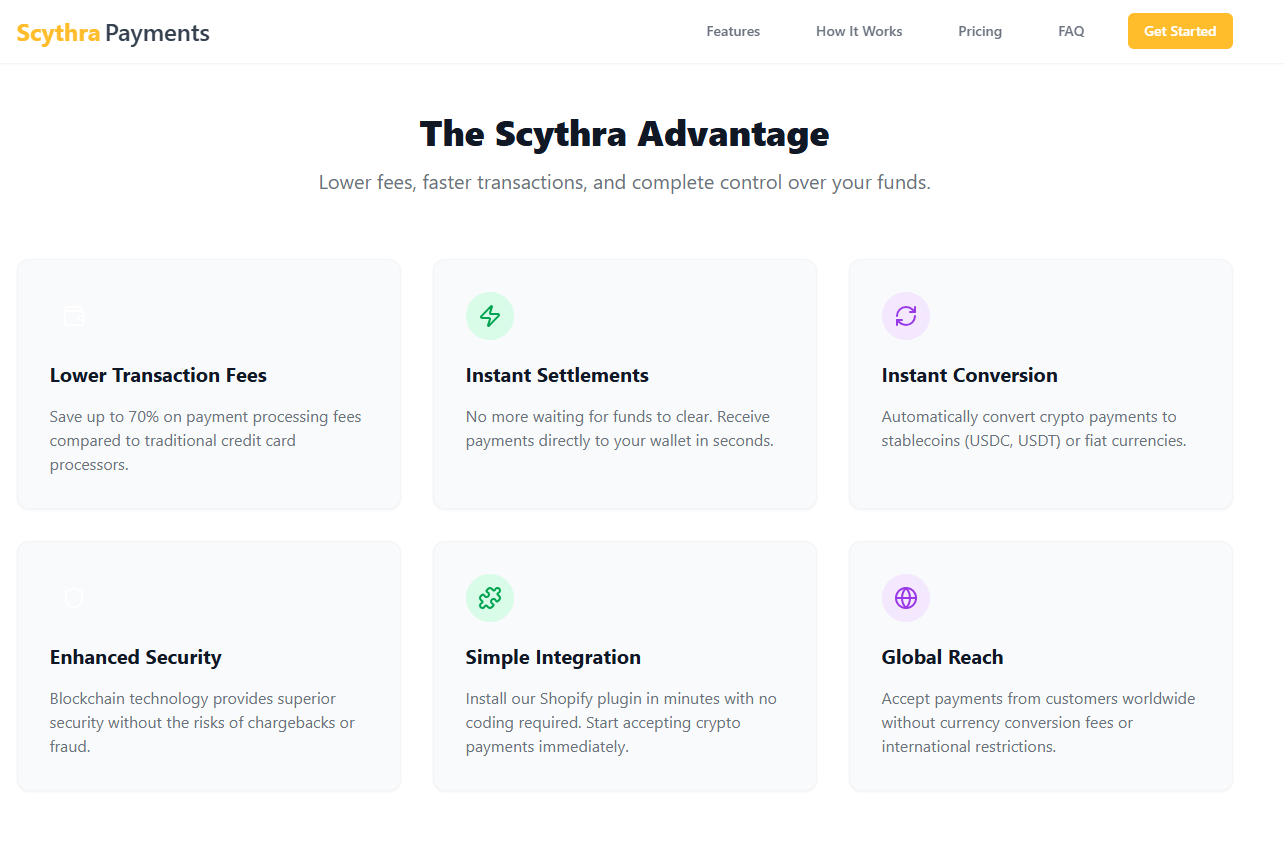Open the Features navigation item
The height and width of the screenshot is (842, 1284).
click(x=733, y=31)
